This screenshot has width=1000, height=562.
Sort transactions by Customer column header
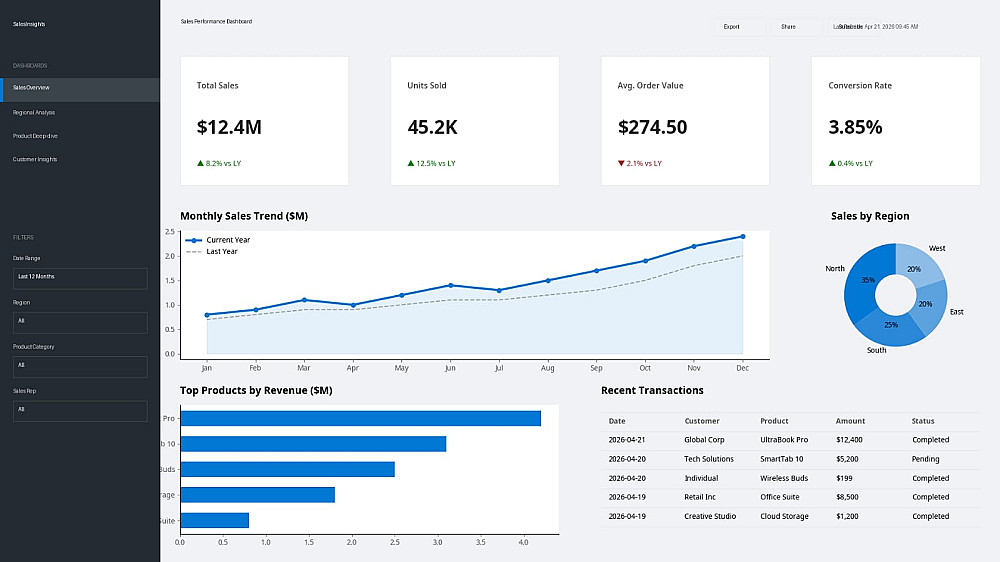point(702,421)
